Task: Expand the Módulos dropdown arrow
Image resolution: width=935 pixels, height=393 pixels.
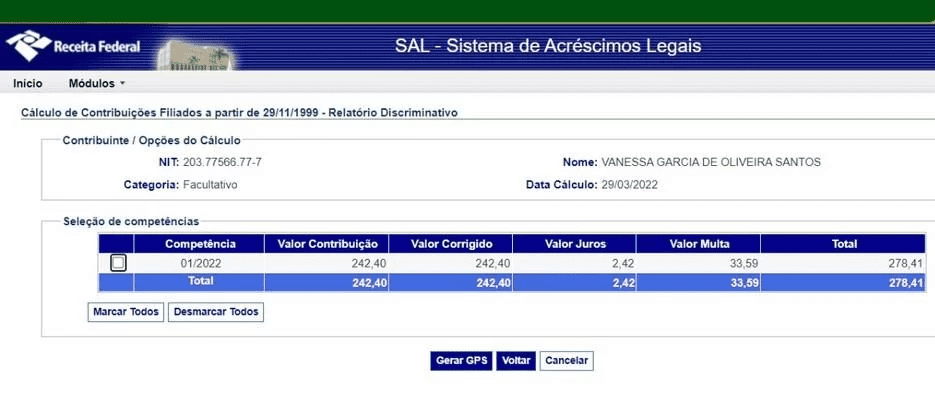Action: point(122,83)
